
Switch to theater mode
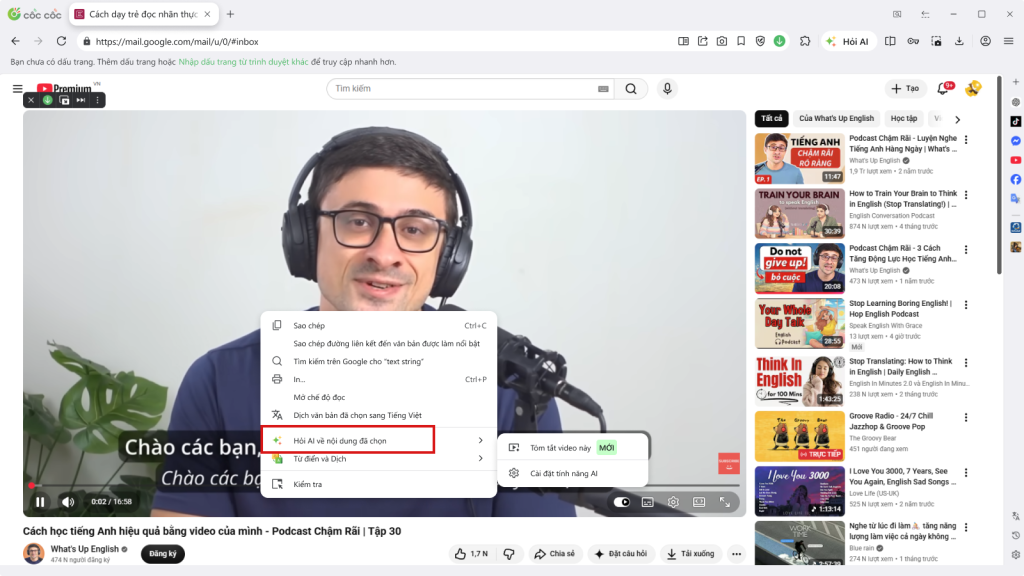click(x=699, y=502)
